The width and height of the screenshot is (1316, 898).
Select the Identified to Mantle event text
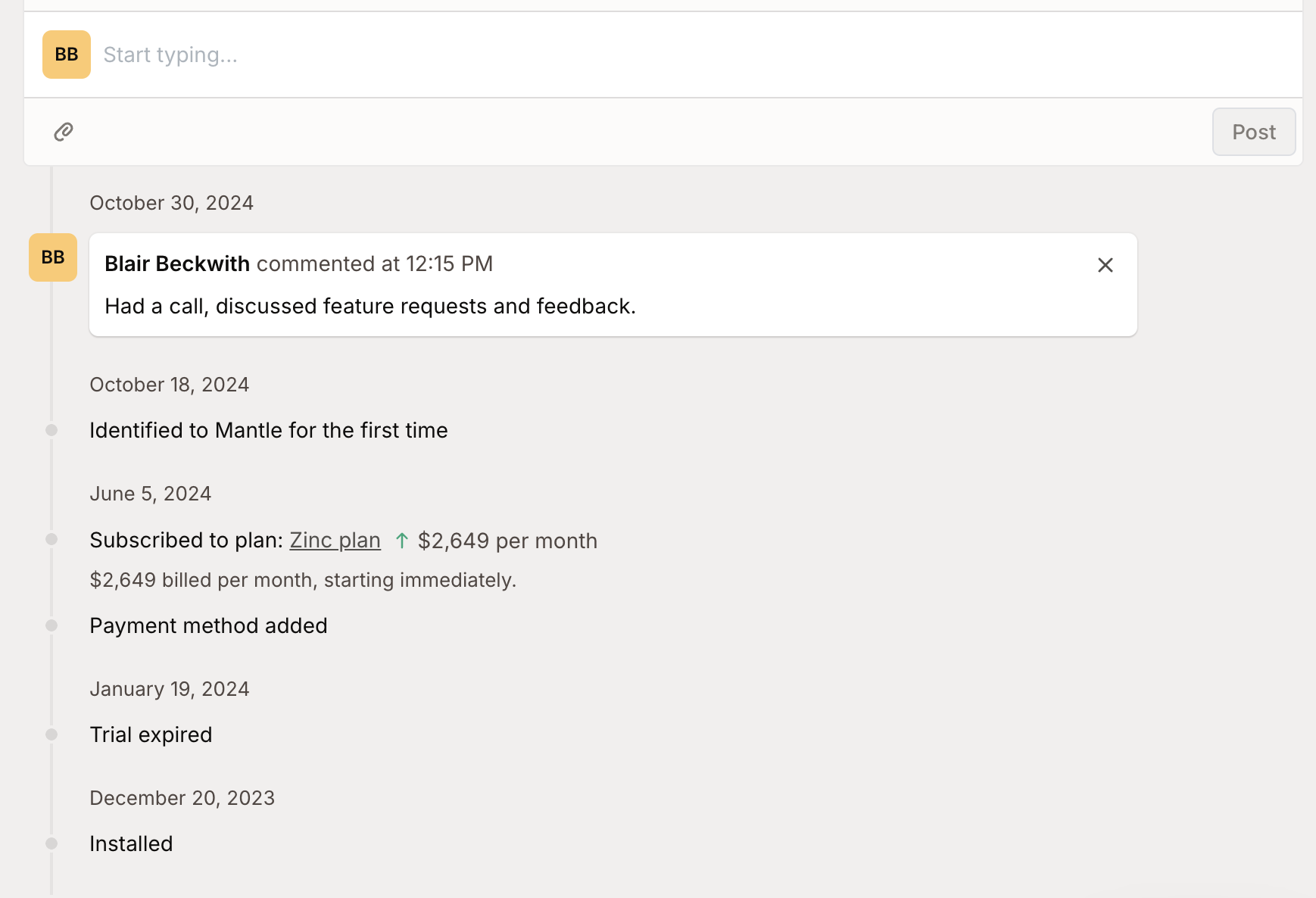pos(269,430)
